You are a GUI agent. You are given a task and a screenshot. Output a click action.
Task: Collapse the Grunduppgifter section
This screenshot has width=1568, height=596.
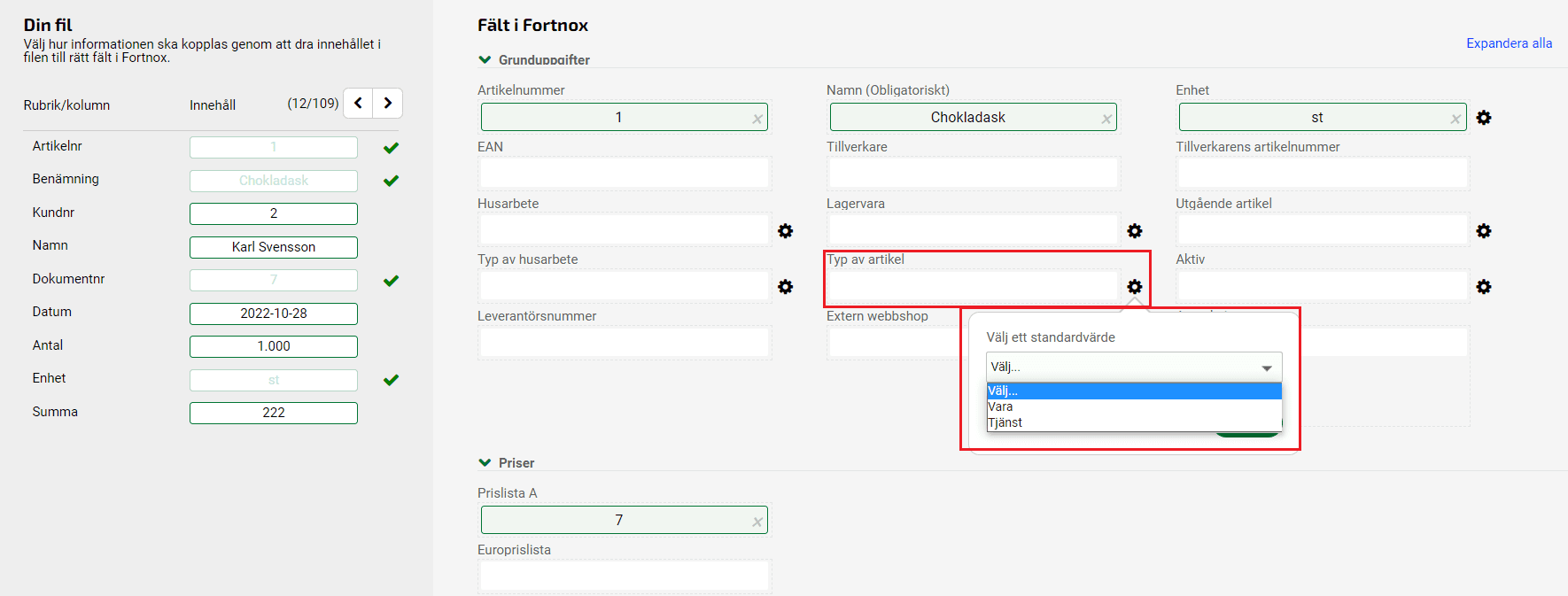485,59
